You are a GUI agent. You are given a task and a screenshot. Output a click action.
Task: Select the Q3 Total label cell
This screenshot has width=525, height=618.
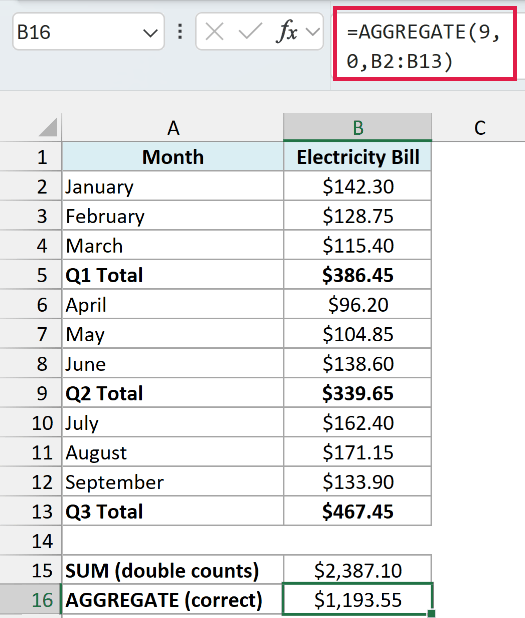[173, 511]
